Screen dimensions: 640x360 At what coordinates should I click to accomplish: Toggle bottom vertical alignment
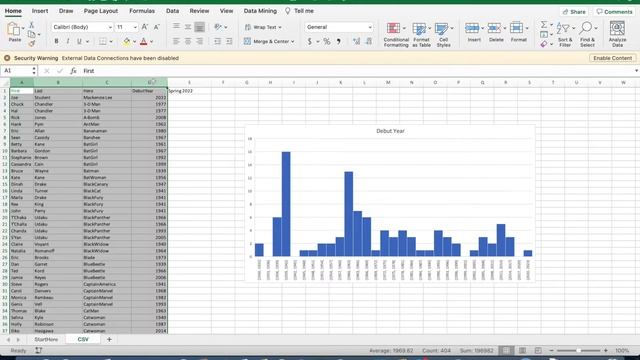pyautogui.click(x=199, y=27)
